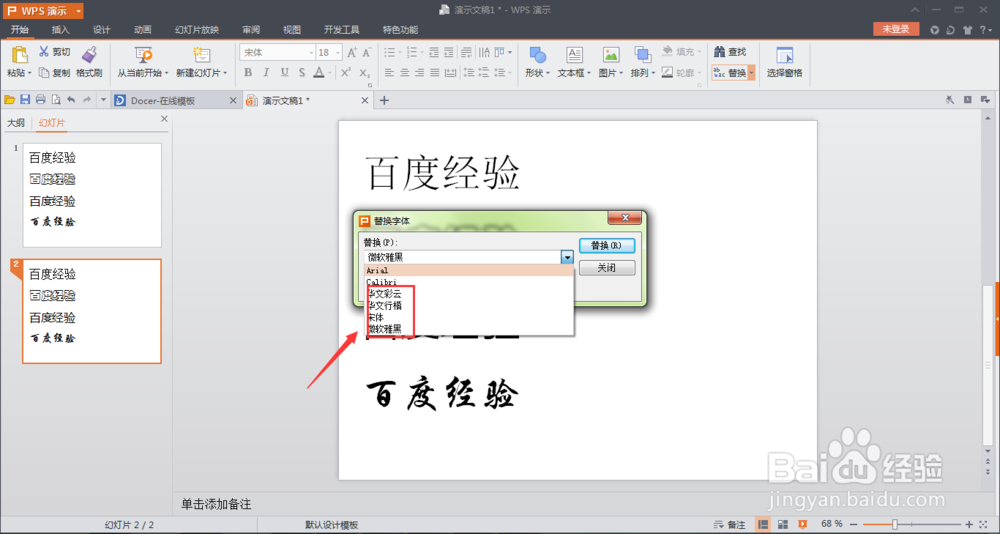
Task: Decrease font size with A- icon
Action: pos(367,52)
